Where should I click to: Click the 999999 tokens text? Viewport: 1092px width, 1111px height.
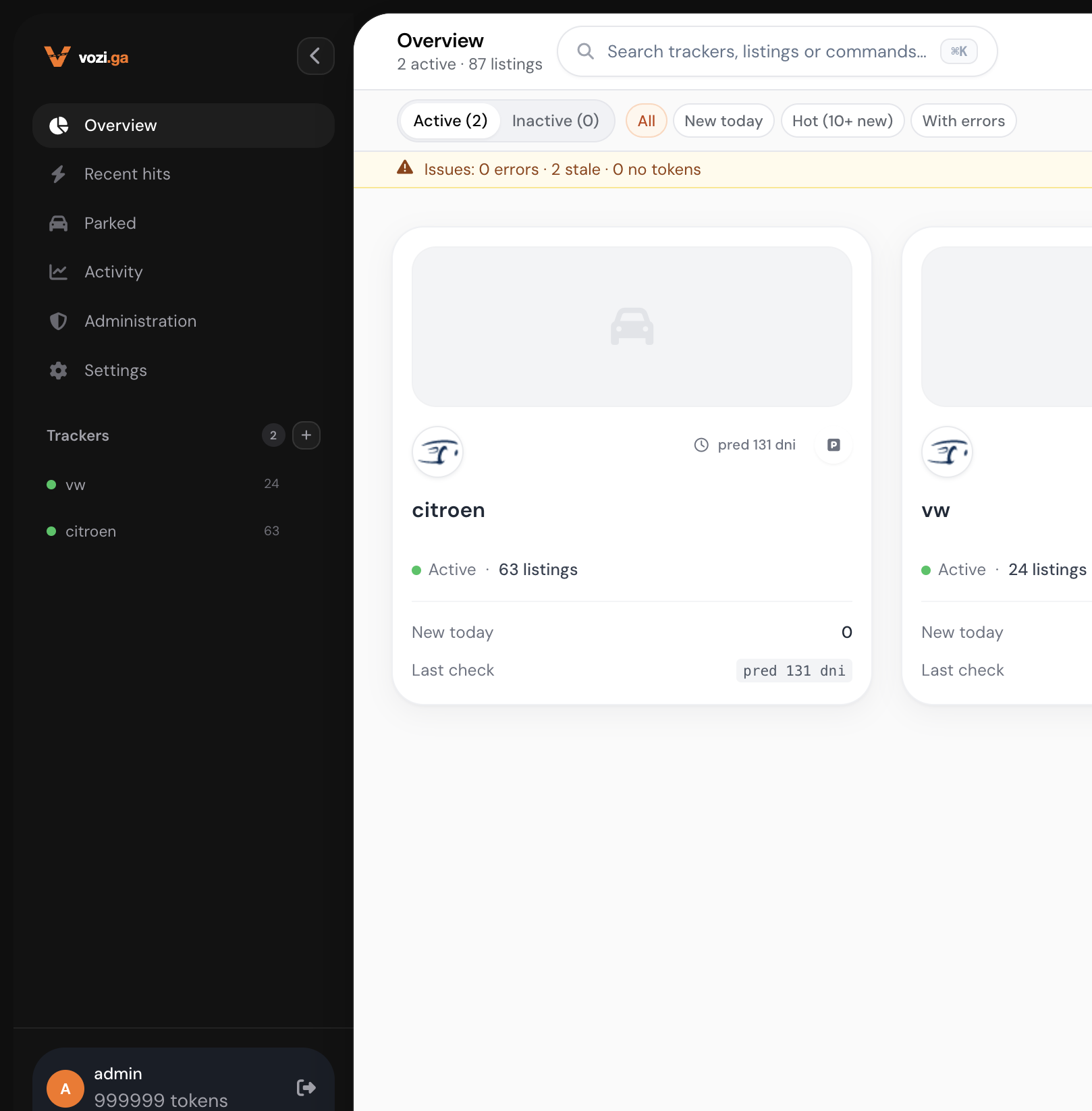tap(161, 1100)
